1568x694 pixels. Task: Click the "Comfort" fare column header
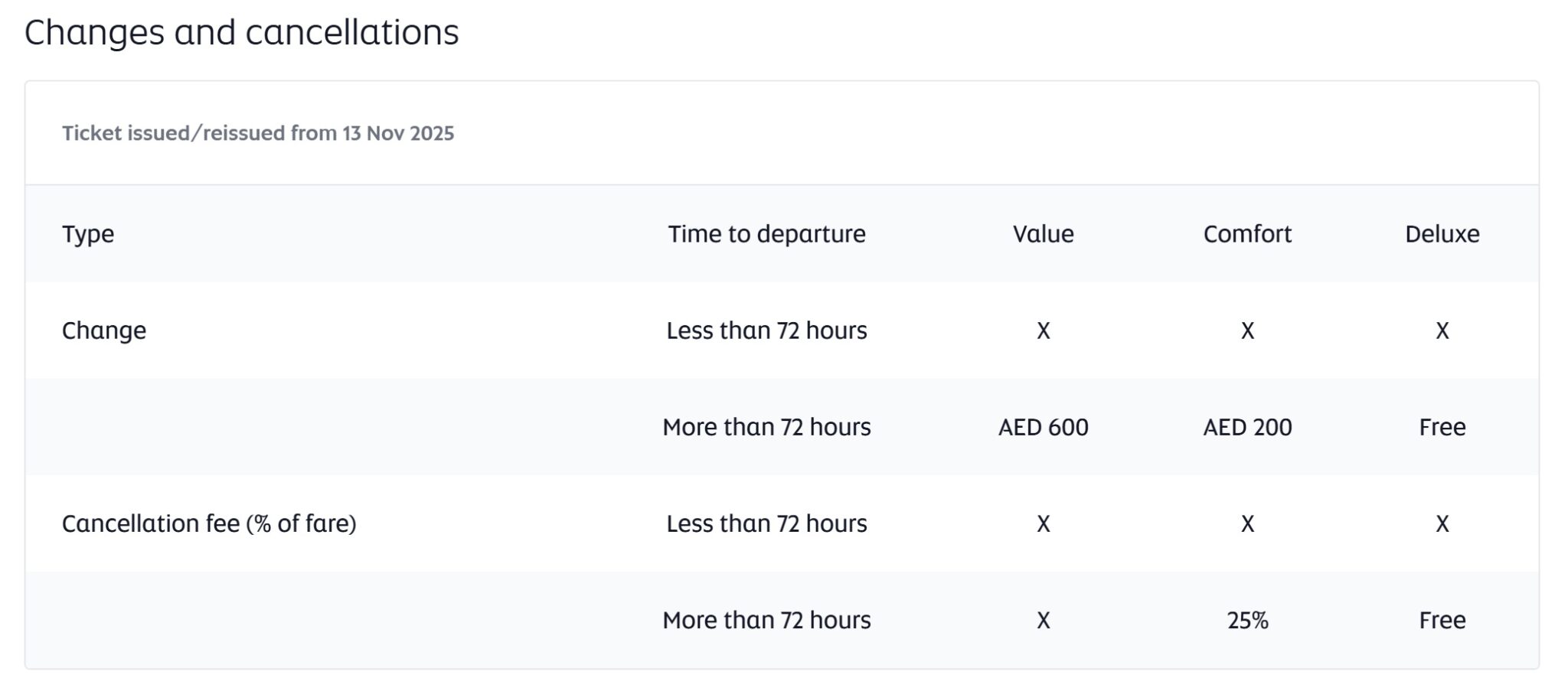tap(1247, 233)
